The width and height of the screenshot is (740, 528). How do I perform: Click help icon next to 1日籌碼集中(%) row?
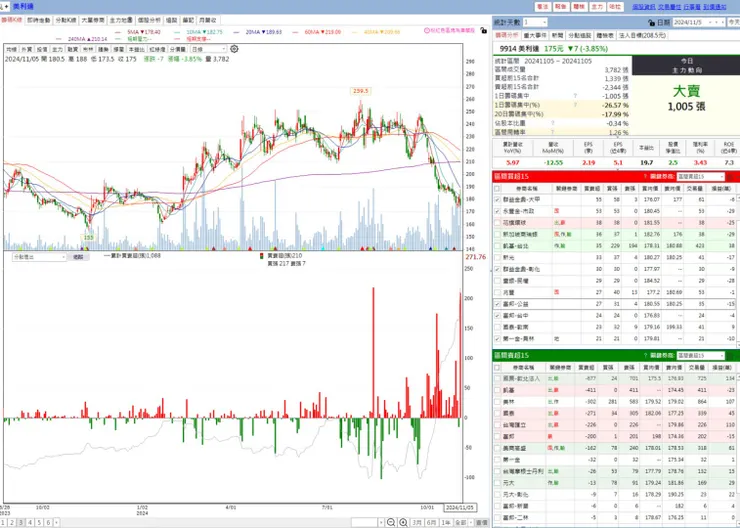click(575, 105)
